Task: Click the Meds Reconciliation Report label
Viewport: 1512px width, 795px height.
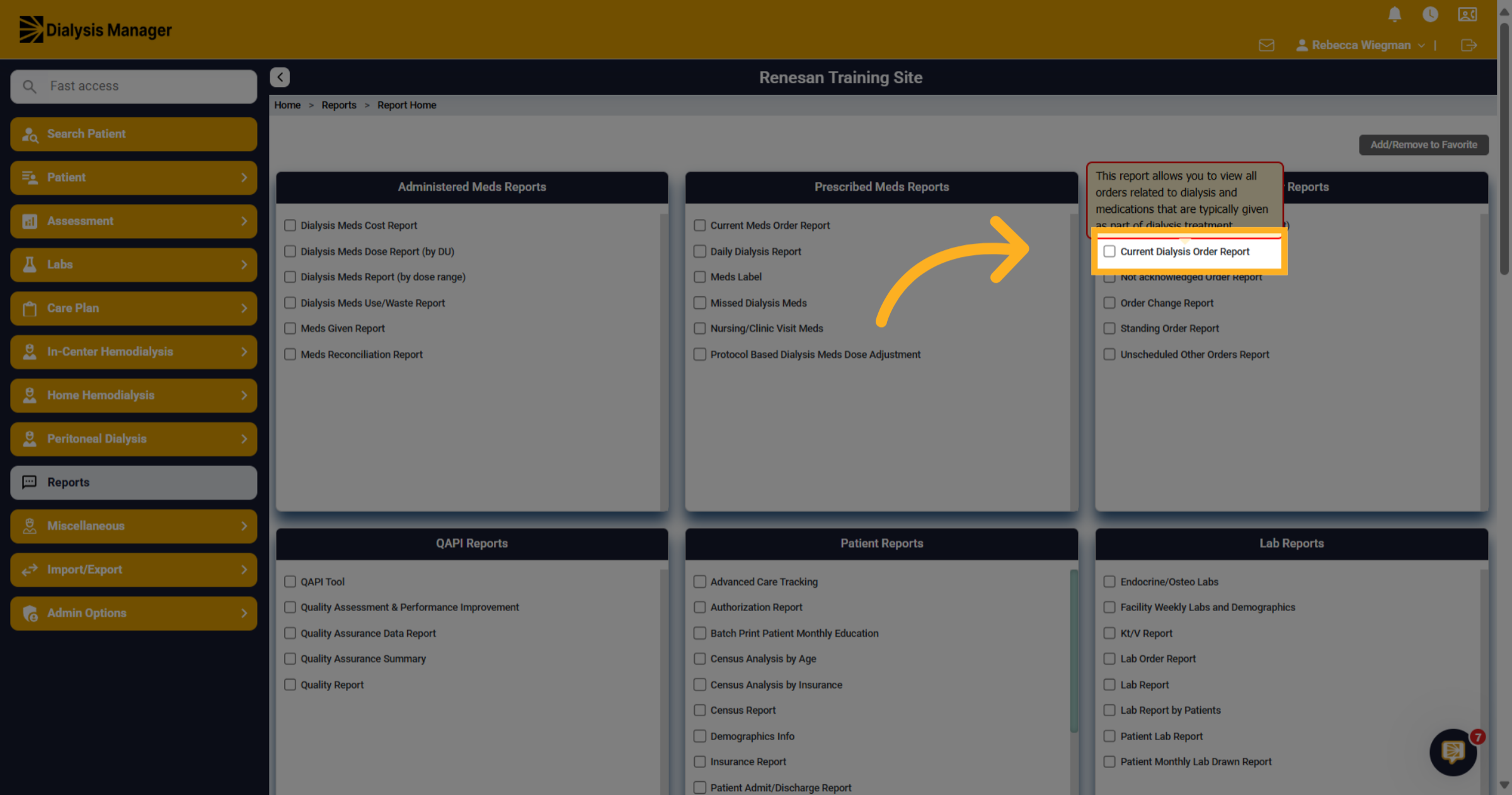Action: [x=362, y=355]
